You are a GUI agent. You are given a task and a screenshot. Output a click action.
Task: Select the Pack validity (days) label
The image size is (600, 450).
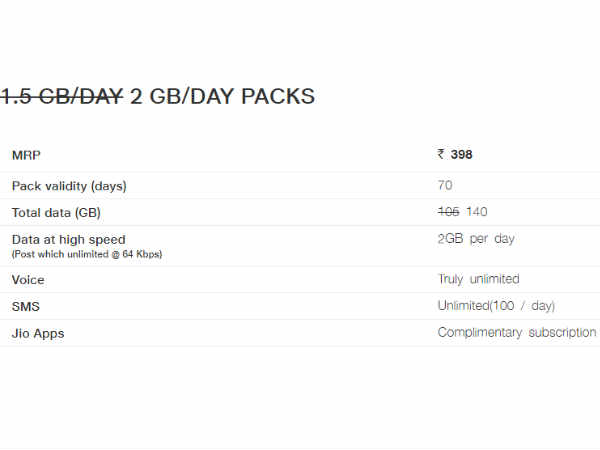(x=69, y=186)
